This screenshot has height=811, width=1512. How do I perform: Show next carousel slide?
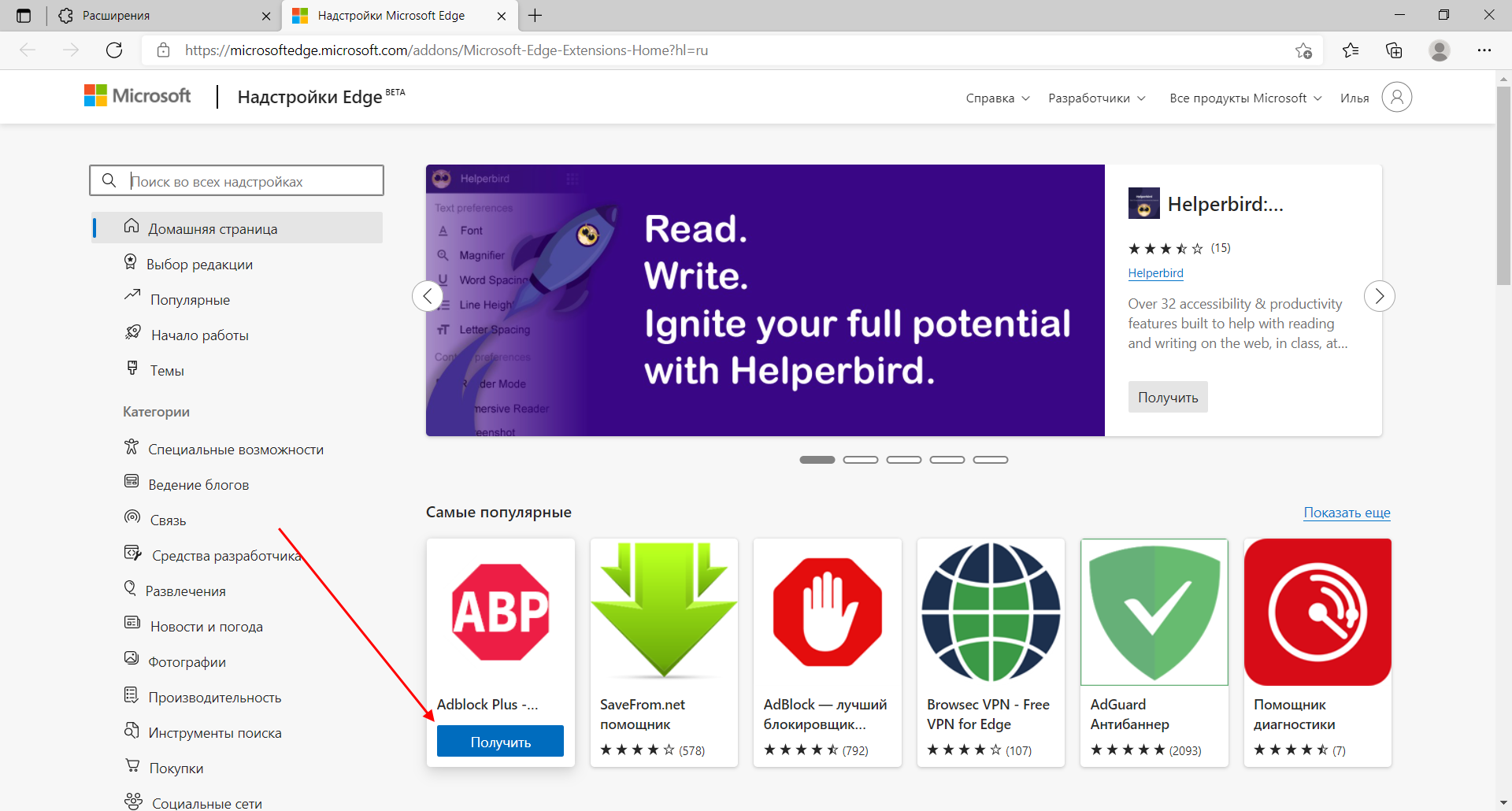(x=1380, y=296)
